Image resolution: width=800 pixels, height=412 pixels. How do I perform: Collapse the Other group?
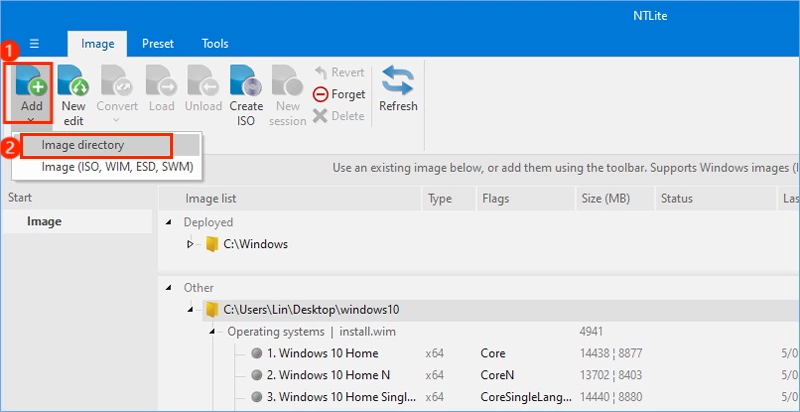[x=169, y=288]
